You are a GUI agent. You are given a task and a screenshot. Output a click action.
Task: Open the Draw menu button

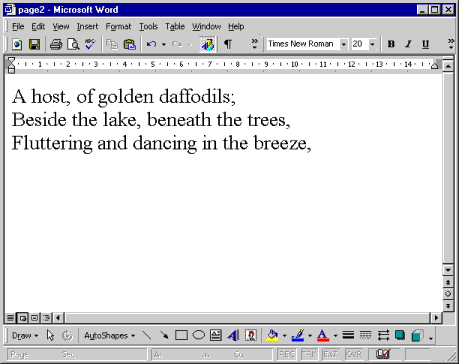coord(25,336)
